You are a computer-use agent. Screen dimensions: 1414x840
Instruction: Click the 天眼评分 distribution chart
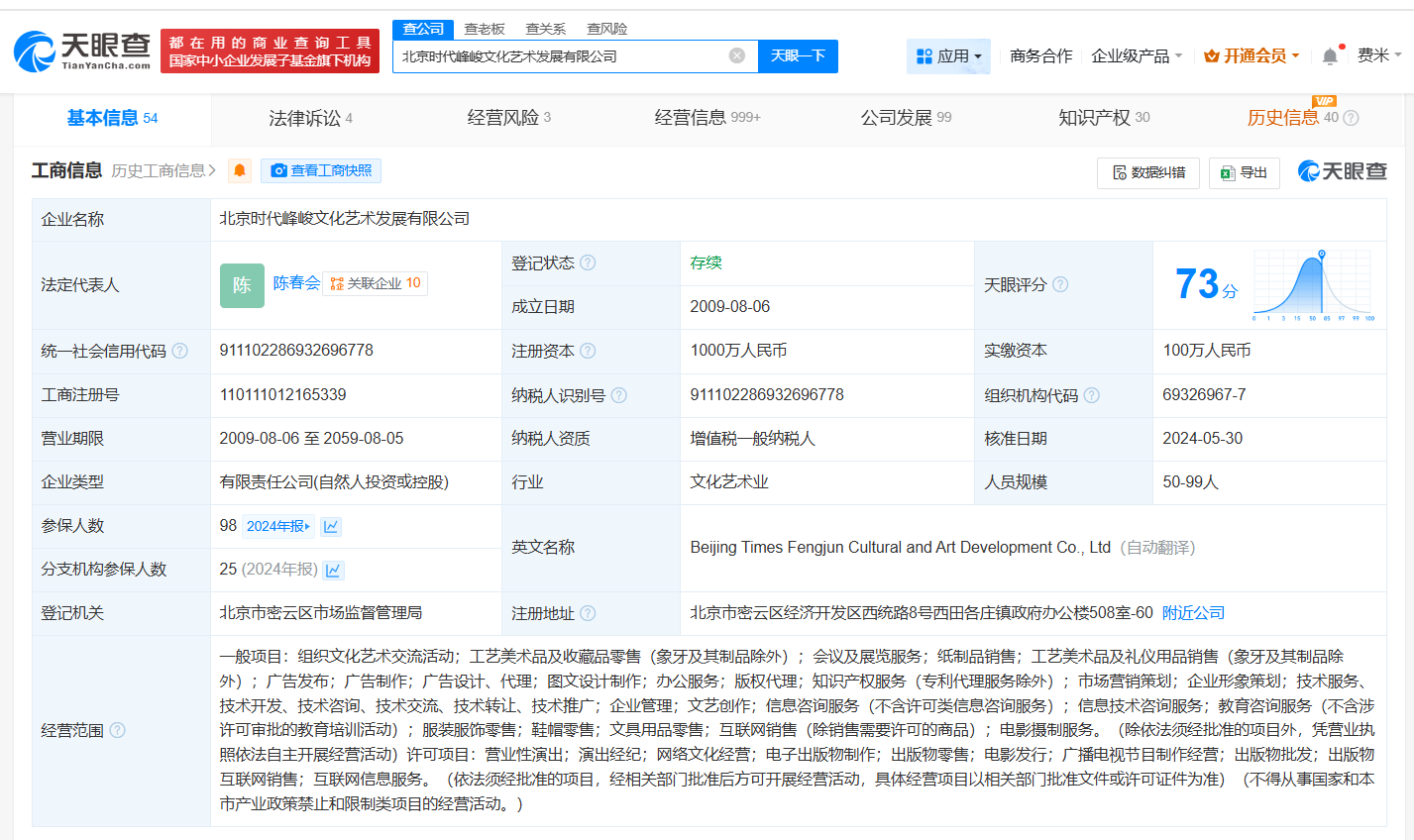[1313, 286]
